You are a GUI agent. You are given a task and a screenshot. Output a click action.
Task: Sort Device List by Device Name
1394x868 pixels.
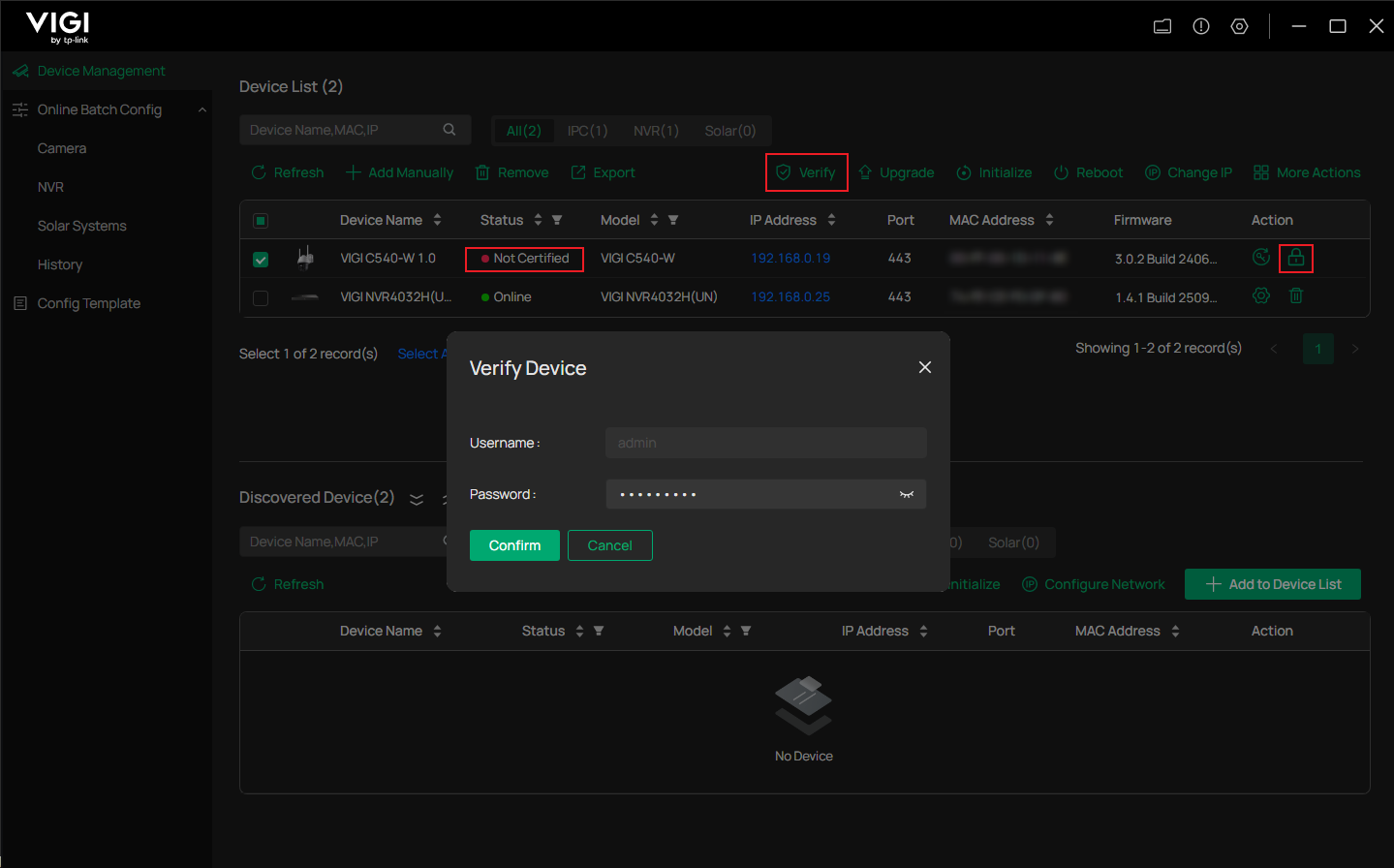point(437,220)
